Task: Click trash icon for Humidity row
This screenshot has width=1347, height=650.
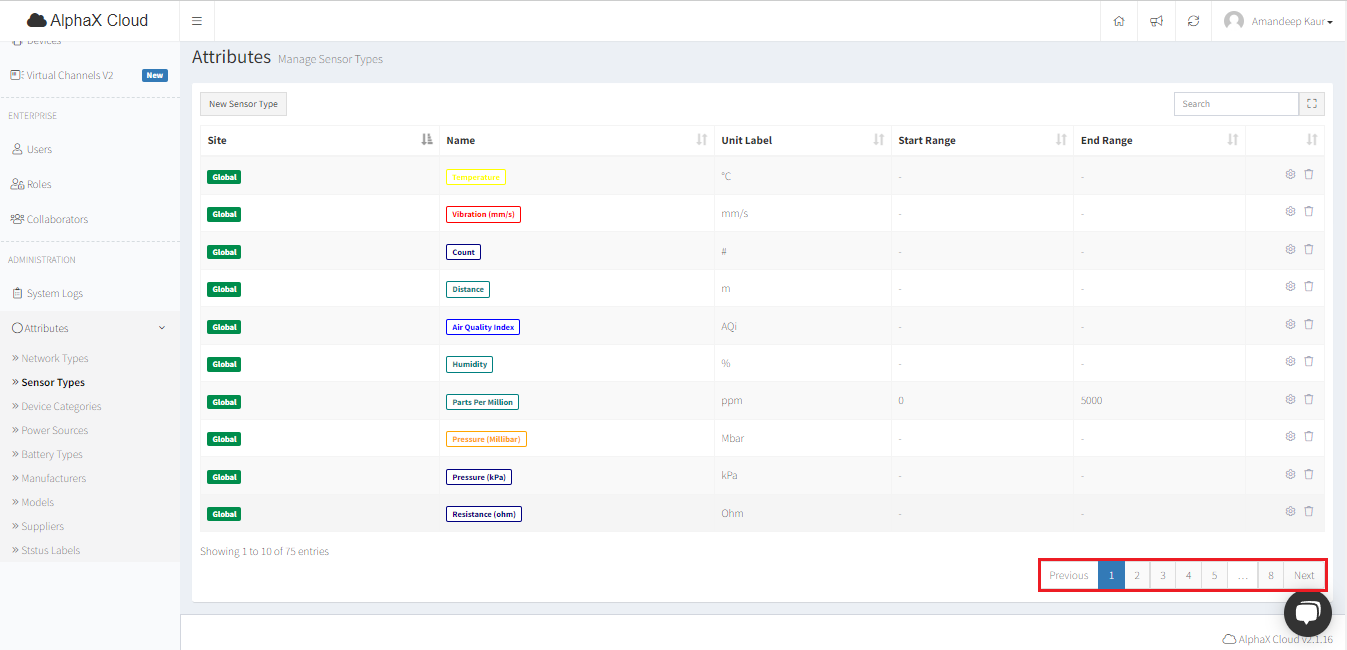Action: (1309, 361)
